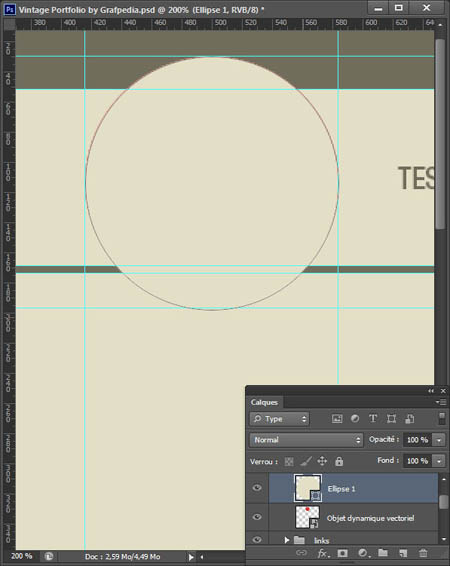This screenshot has height=566, width=450.
Task: Add a layer mask
Action: point(342,553)
